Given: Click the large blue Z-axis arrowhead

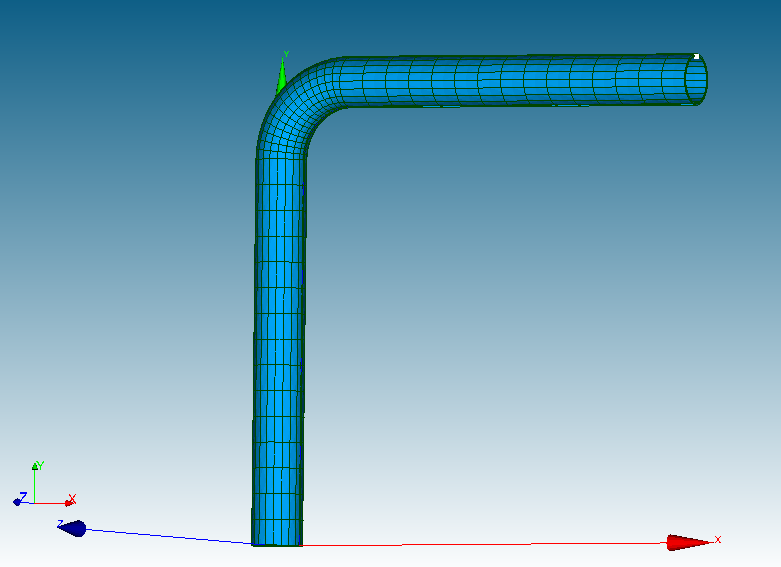Looking at the screenshot, I should 74,528.
